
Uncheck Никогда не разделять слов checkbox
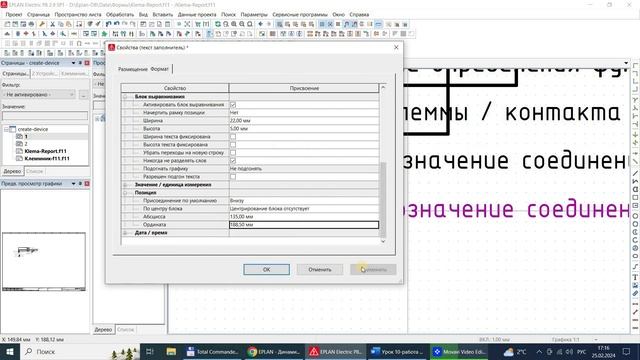coord(233,161)
